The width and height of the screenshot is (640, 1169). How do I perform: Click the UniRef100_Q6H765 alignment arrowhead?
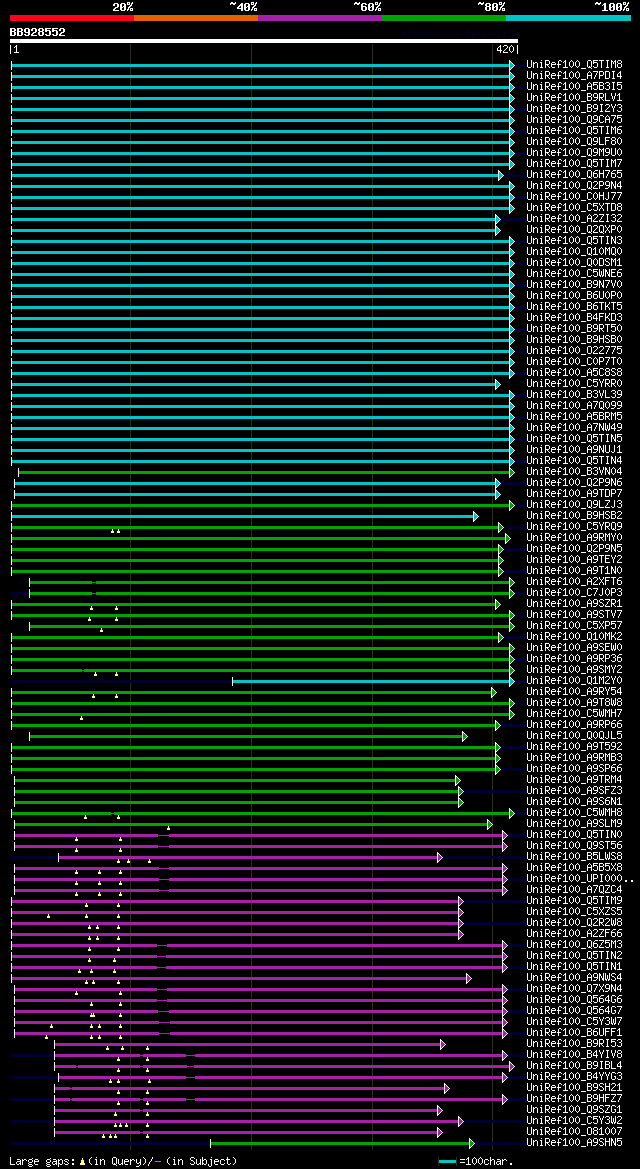[501, 175]
